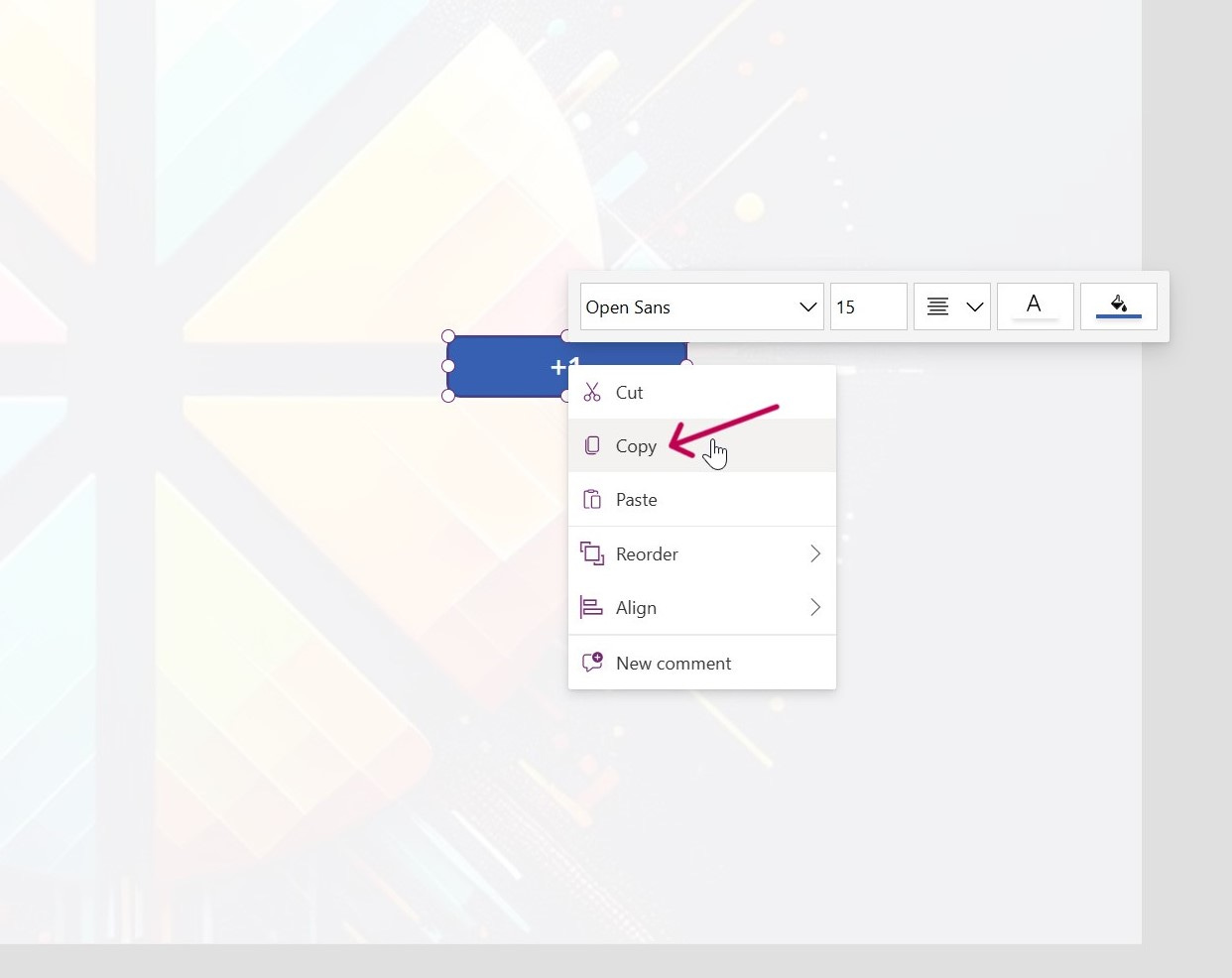Click bottom-left resize handle of +1 button

pyautogui.click(x=448, y=396)
